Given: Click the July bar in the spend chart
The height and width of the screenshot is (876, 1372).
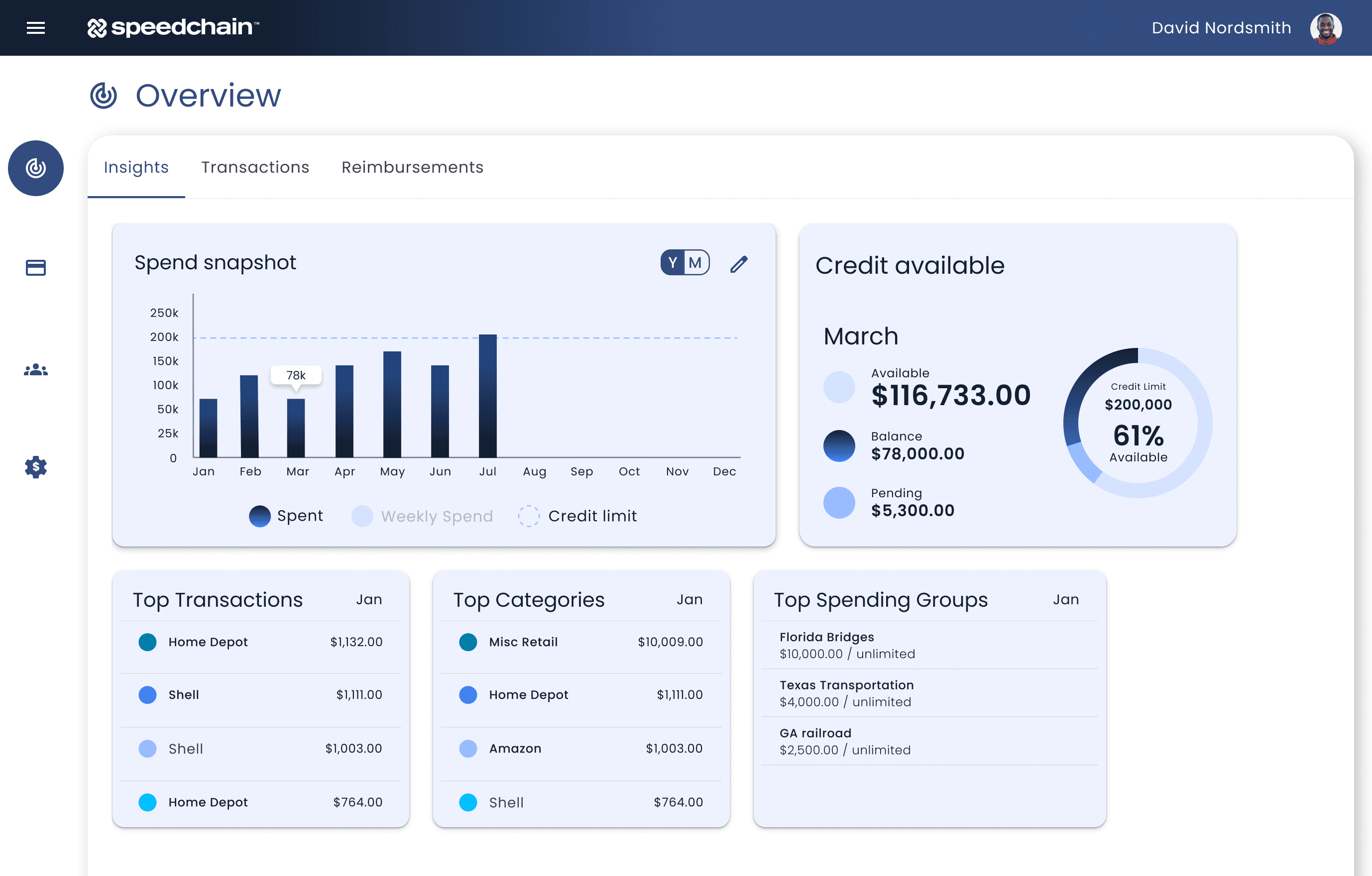Looking at the screenshot, I should pos(488,396).
